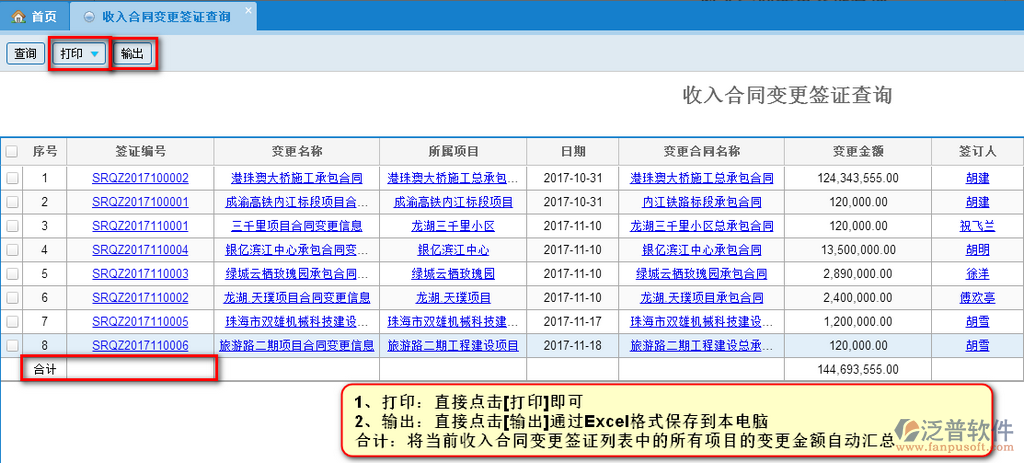Check the checkbox for row 1
This screenshot has height=463, width=1024.
(12, 178)
